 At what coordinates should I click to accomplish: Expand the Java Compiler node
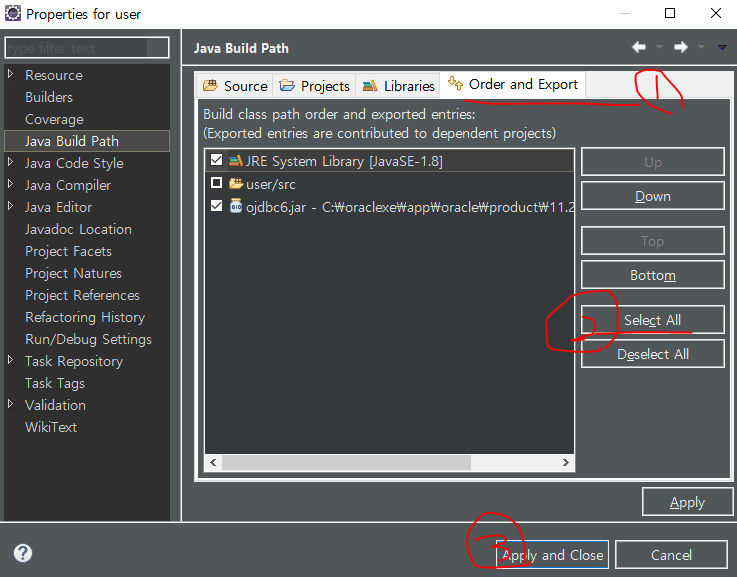pos(11,184)
